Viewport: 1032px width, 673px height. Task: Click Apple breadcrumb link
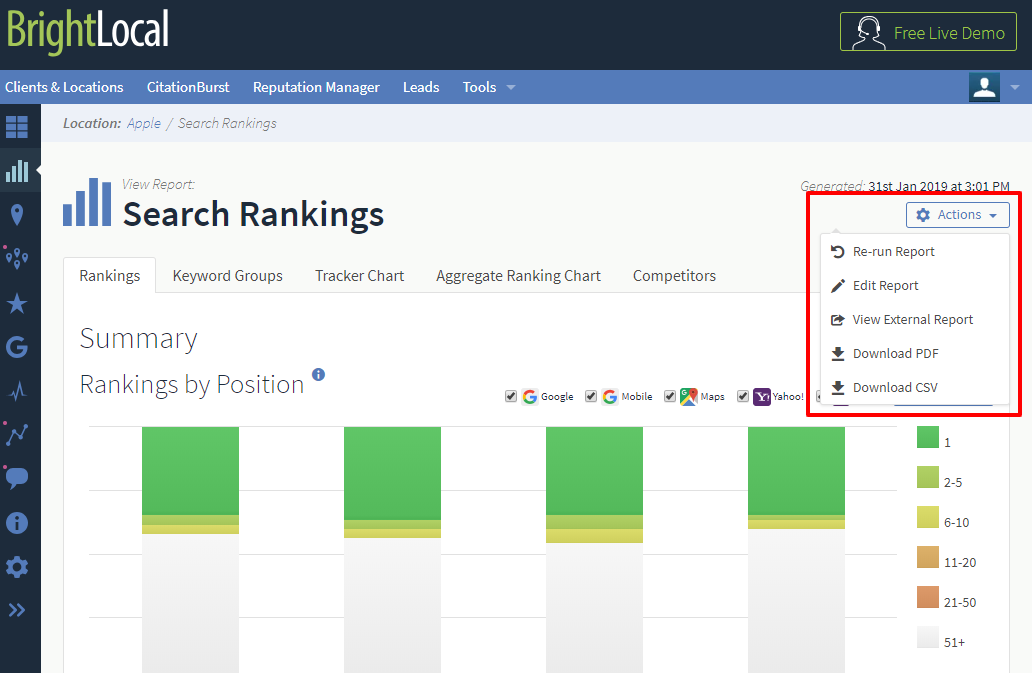[144, 123]
